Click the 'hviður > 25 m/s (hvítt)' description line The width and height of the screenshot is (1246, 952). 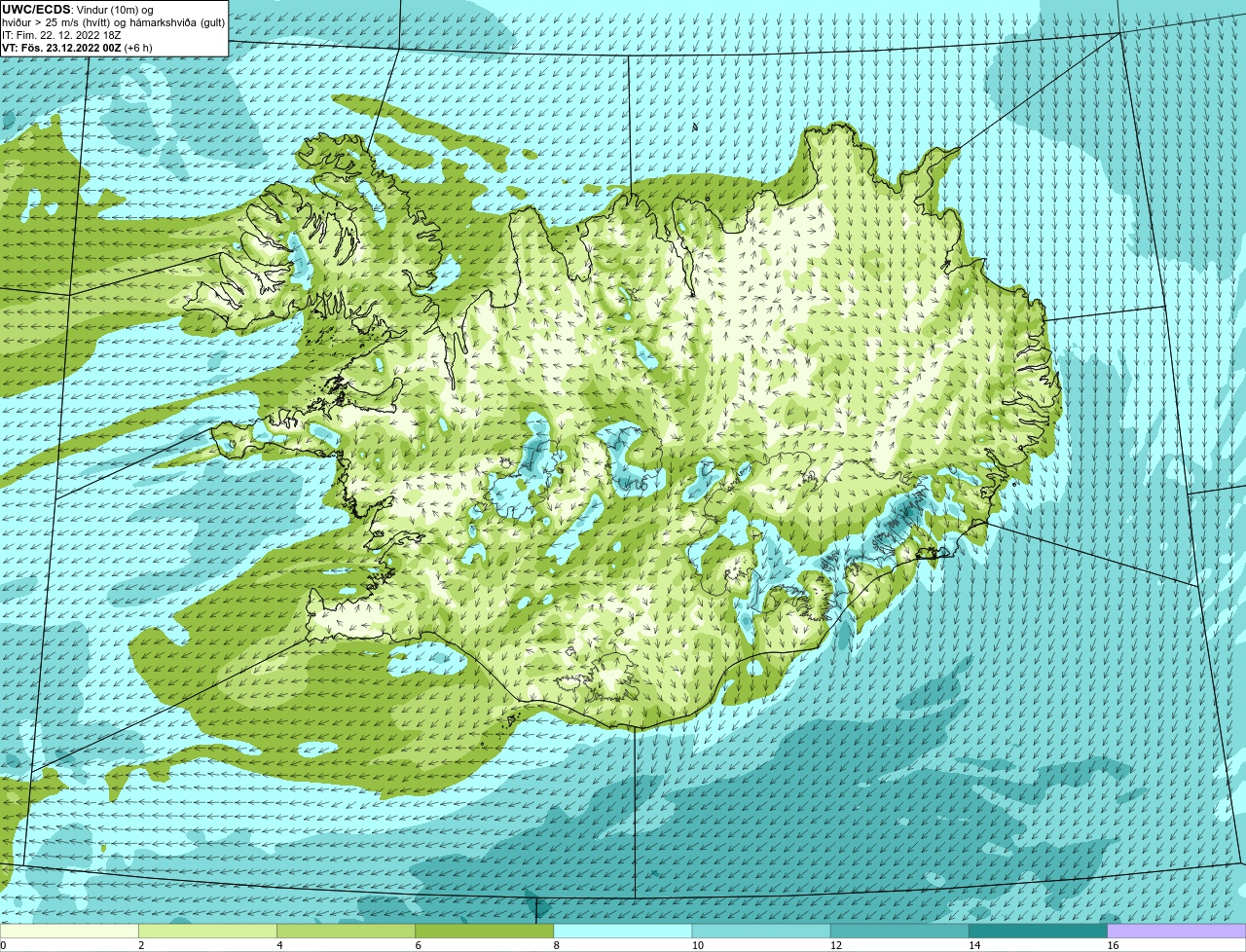pos(114,22)
